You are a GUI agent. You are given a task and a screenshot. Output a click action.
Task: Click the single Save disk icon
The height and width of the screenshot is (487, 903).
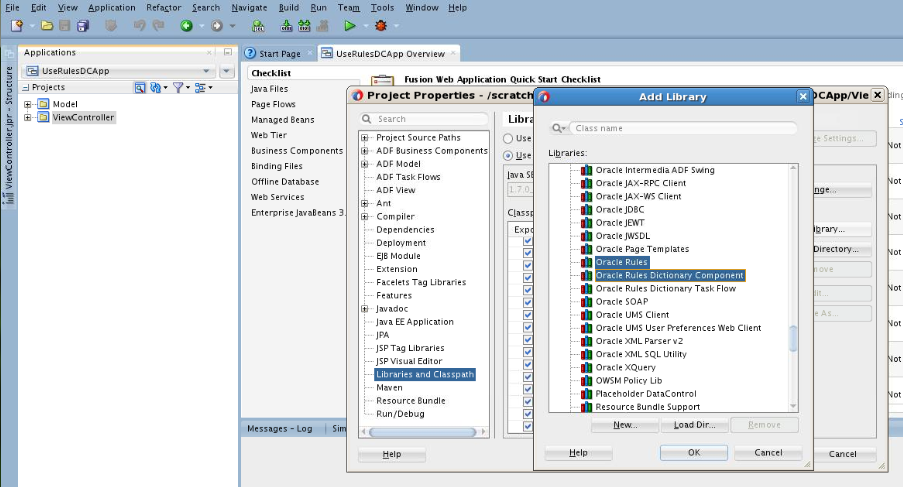tap(64, 25)
